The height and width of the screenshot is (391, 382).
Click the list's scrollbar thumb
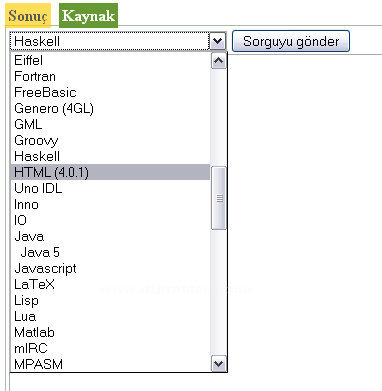tap(219, 198)
